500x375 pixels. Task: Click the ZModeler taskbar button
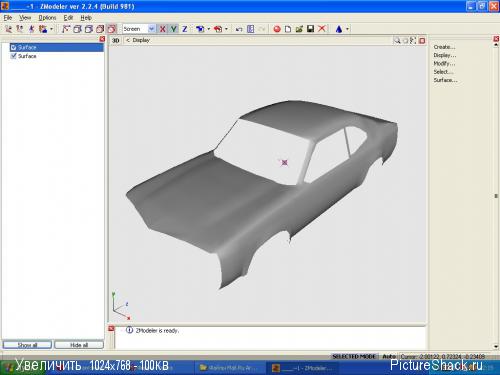(302, 368)
